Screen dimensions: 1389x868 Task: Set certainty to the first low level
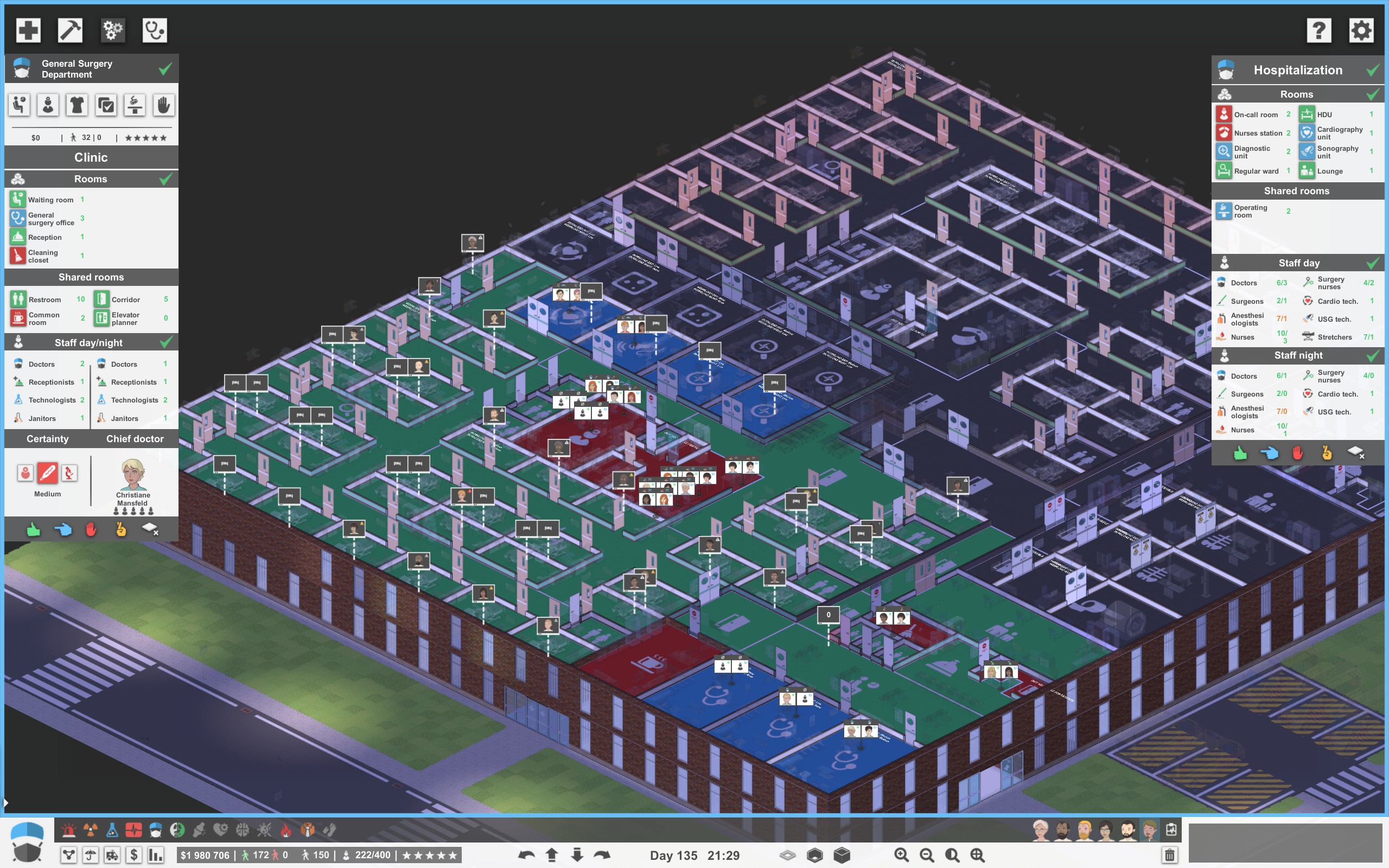(x=26, y=473)
